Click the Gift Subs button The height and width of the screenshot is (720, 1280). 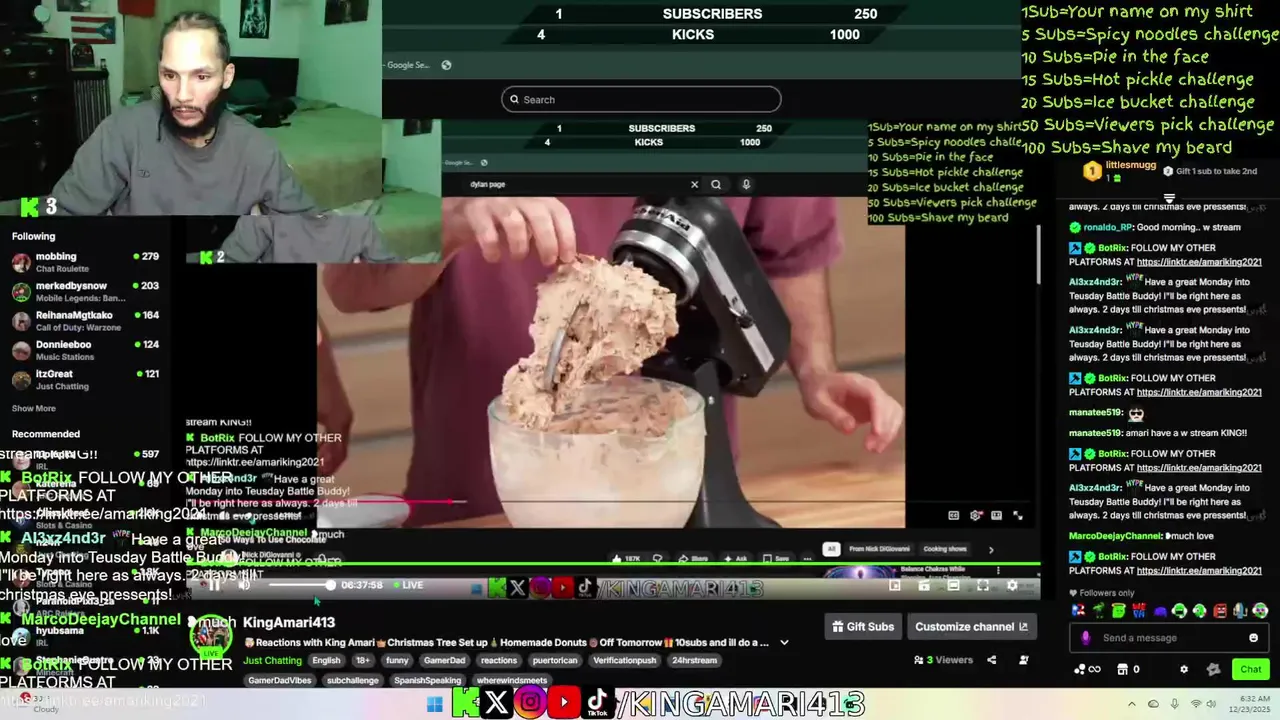click(863, 627)
